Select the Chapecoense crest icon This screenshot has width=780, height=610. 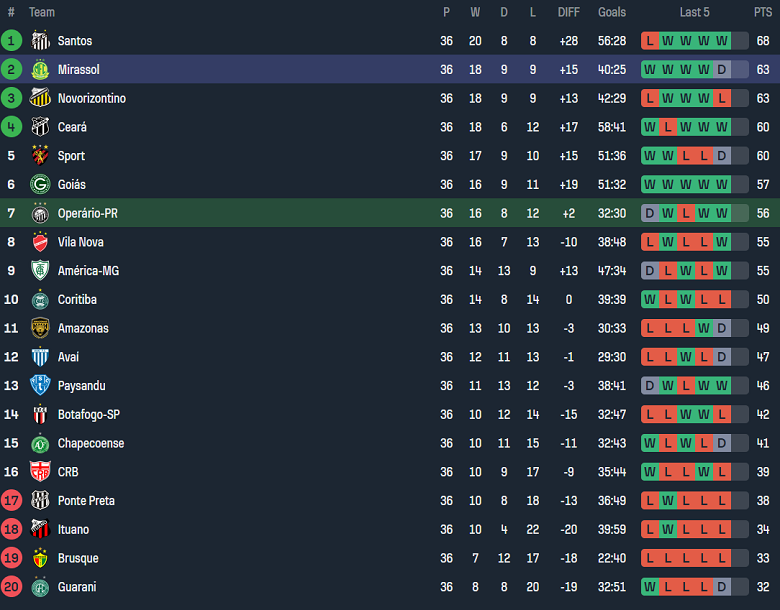[40, 443]
